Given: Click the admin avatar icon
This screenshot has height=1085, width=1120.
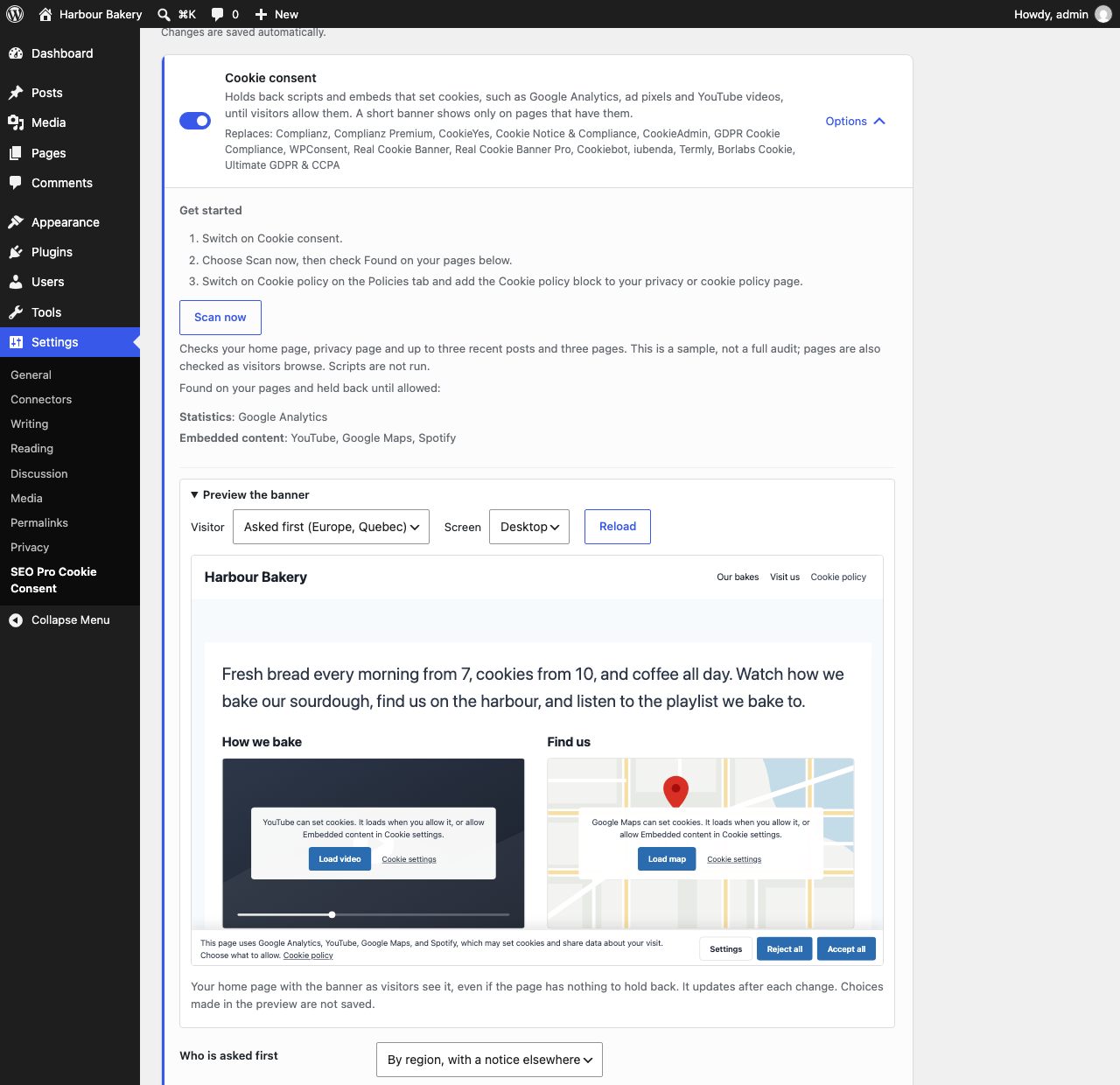Looking at the screenshot, I should pos(1103,14).
